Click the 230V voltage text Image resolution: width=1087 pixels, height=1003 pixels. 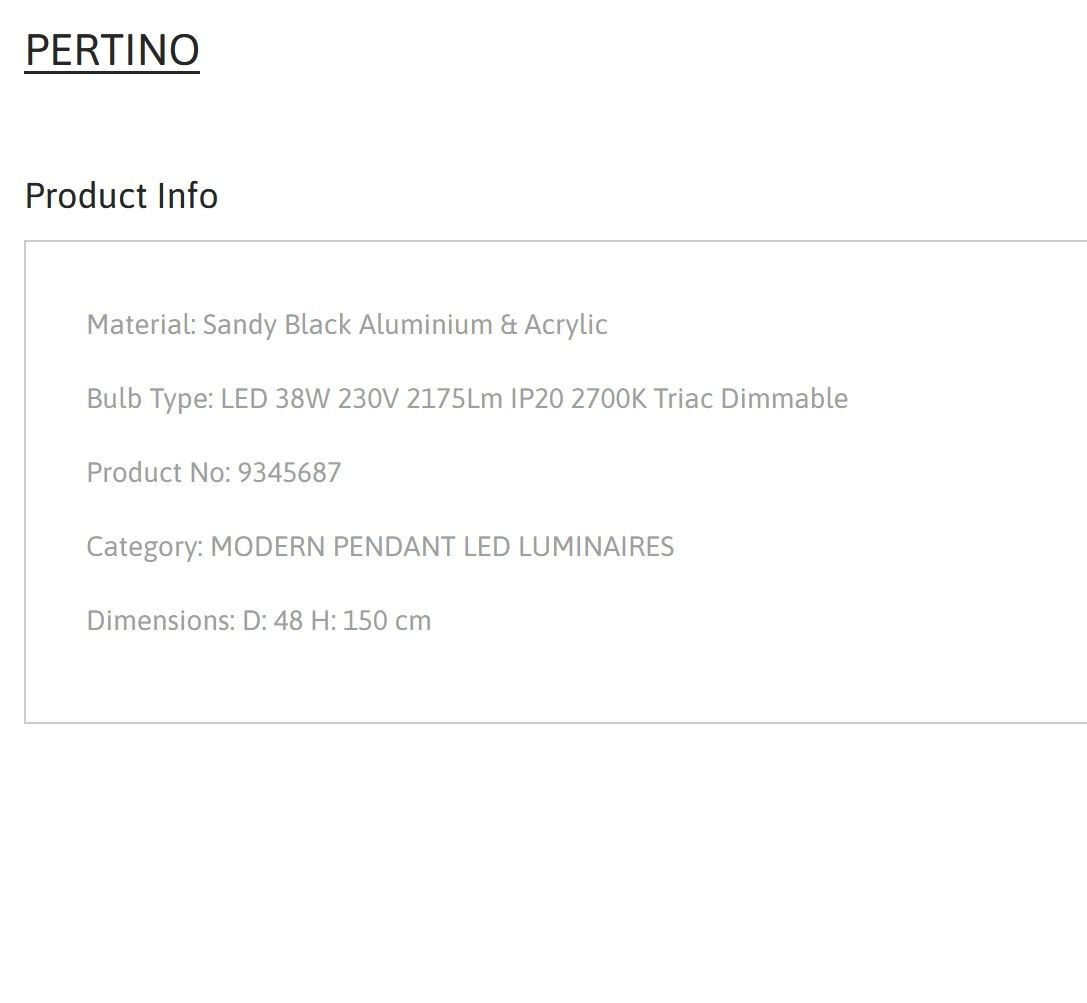(368, 399)
